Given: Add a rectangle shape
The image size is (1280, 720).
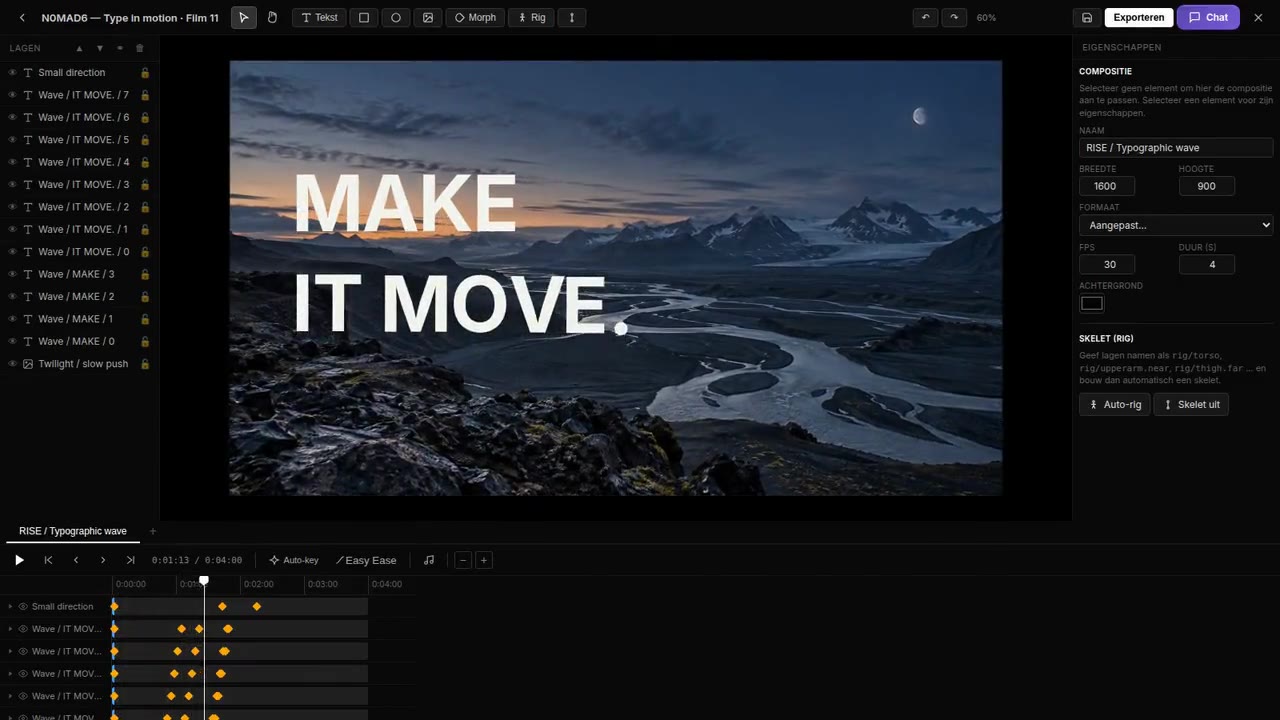Looking at the screenshot, I should (364, 18).
